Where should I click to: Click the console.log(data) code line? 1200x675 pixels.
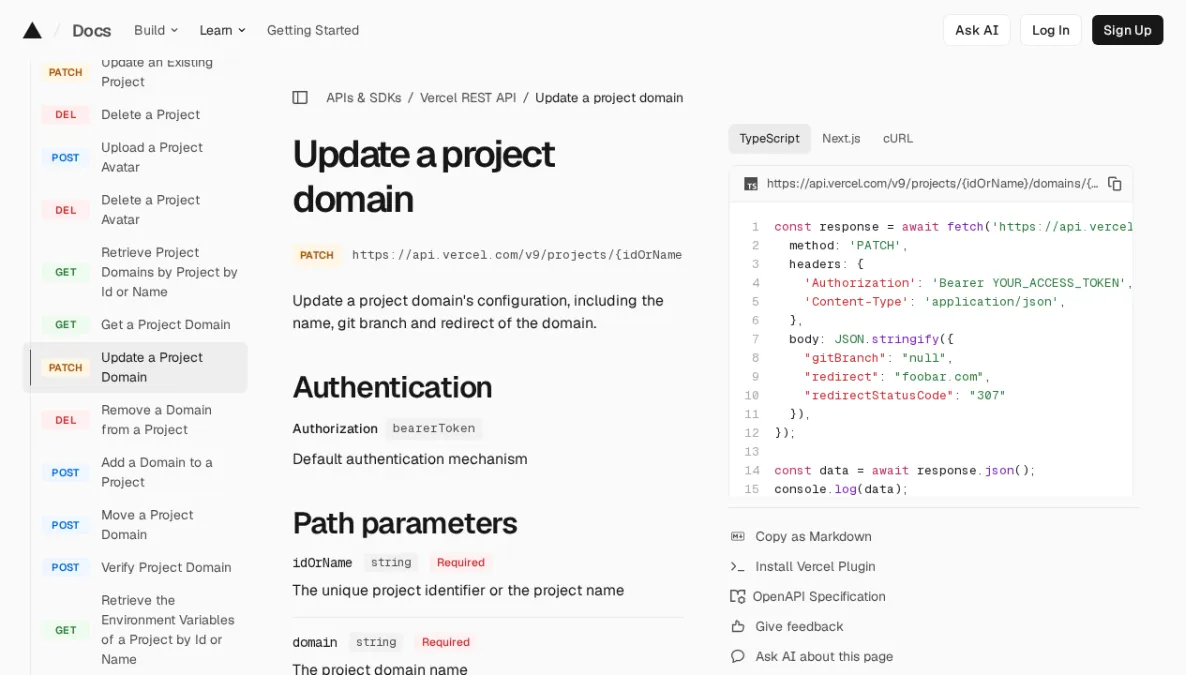coord(841,489)
